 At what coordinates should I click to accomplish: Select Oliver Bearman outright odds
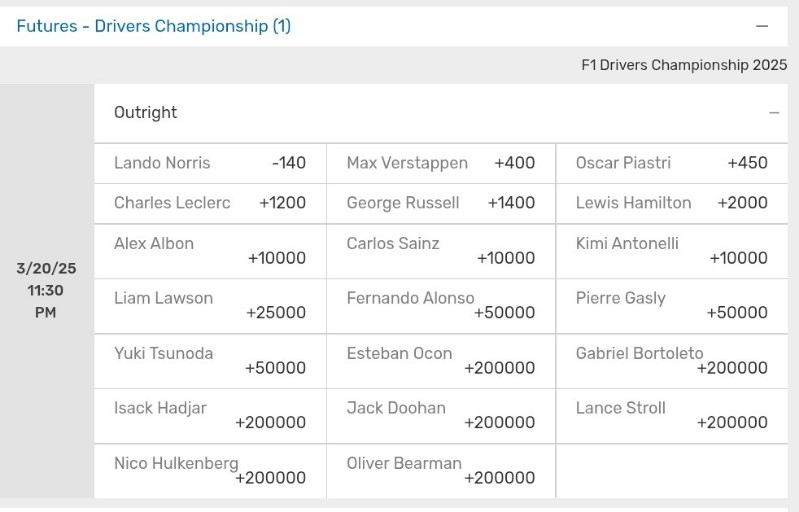coord(441,471)
